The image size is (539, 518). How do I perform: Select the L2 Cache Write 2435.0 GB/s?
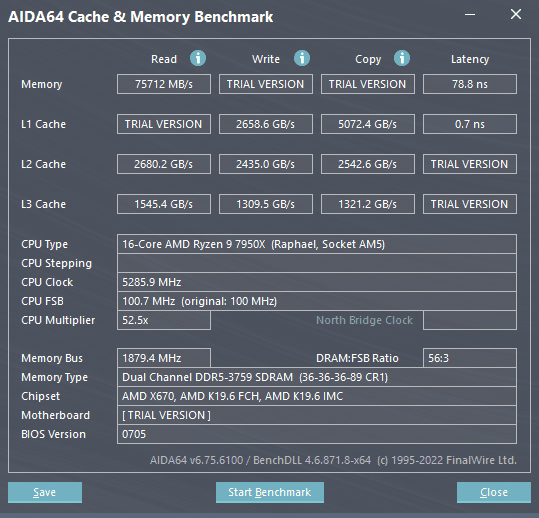click(x=266, y=164)
